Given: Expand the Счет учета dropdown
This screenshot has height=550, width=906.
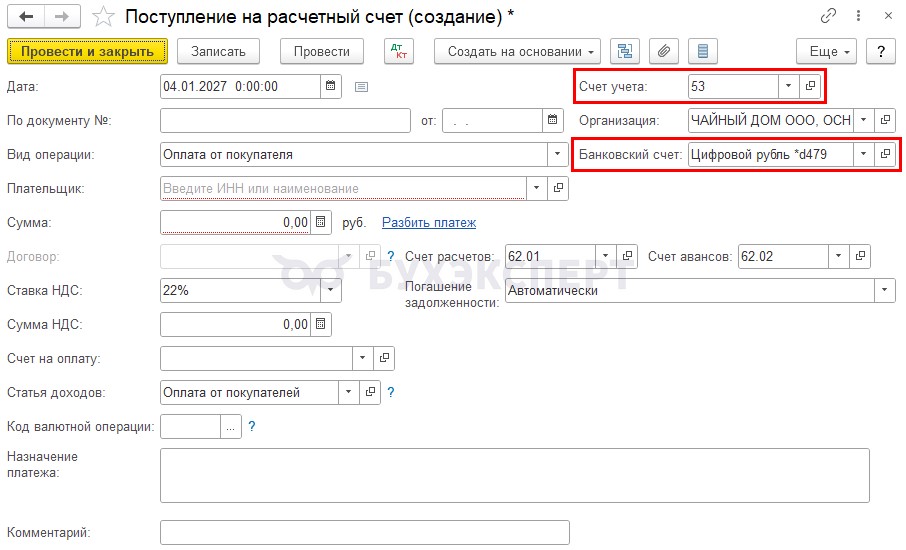Looking at the screenshot, I should 788,86.
